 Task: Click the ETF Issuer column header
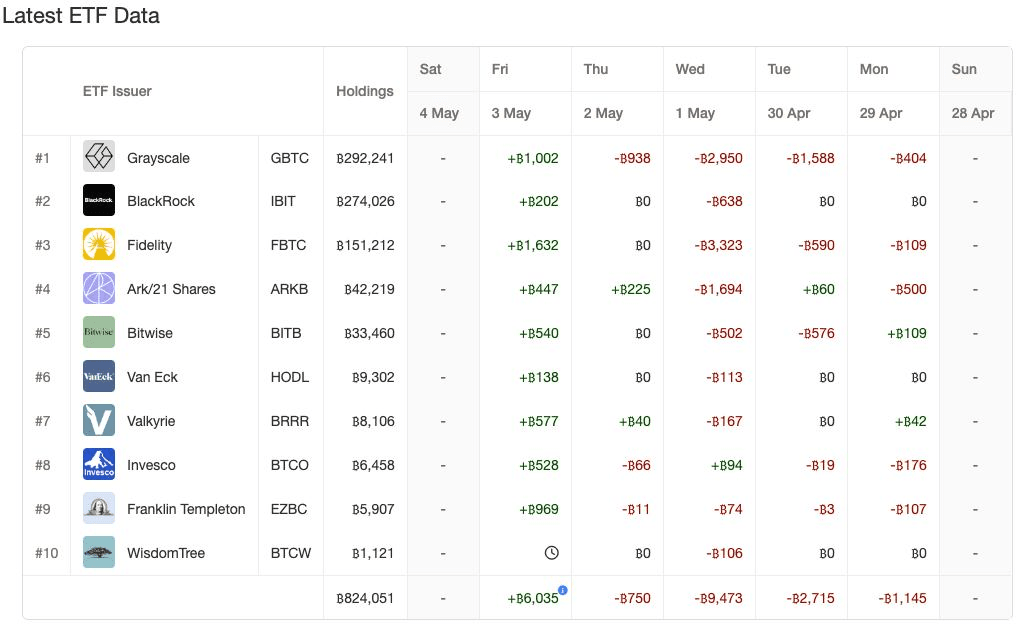[x=117, y=91]
